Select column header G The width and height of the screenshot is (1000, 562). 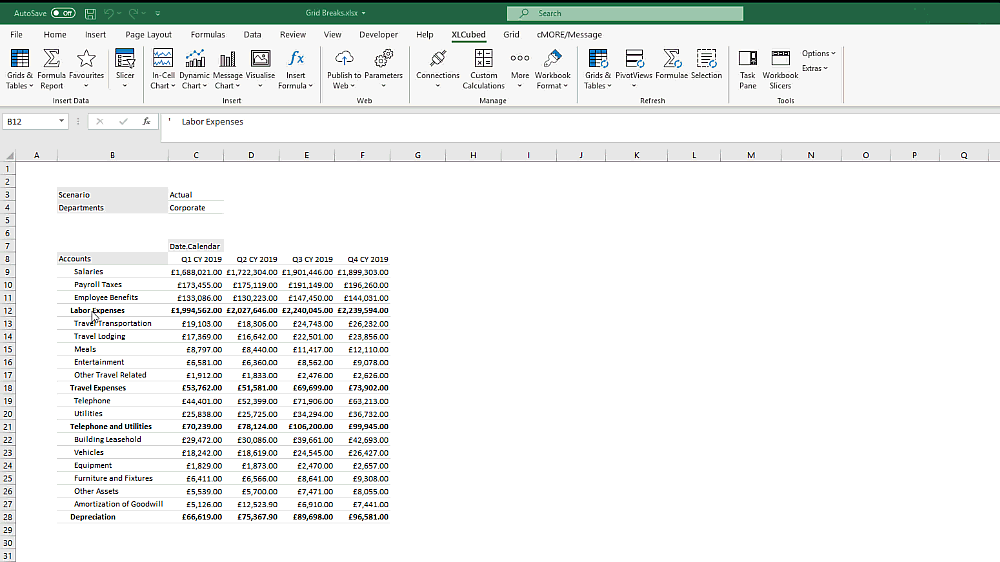coord(417,155)
